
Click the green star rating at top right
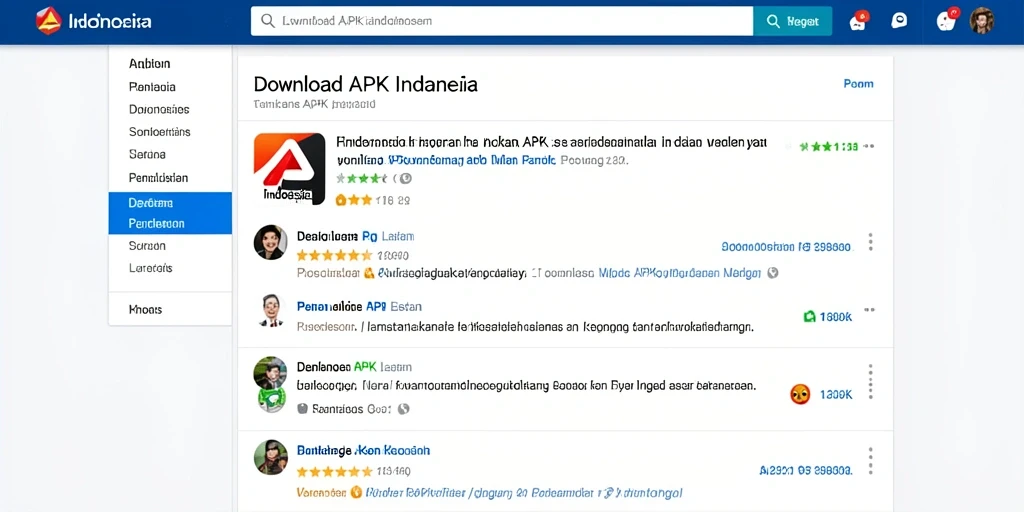click(x=829, y=147)
